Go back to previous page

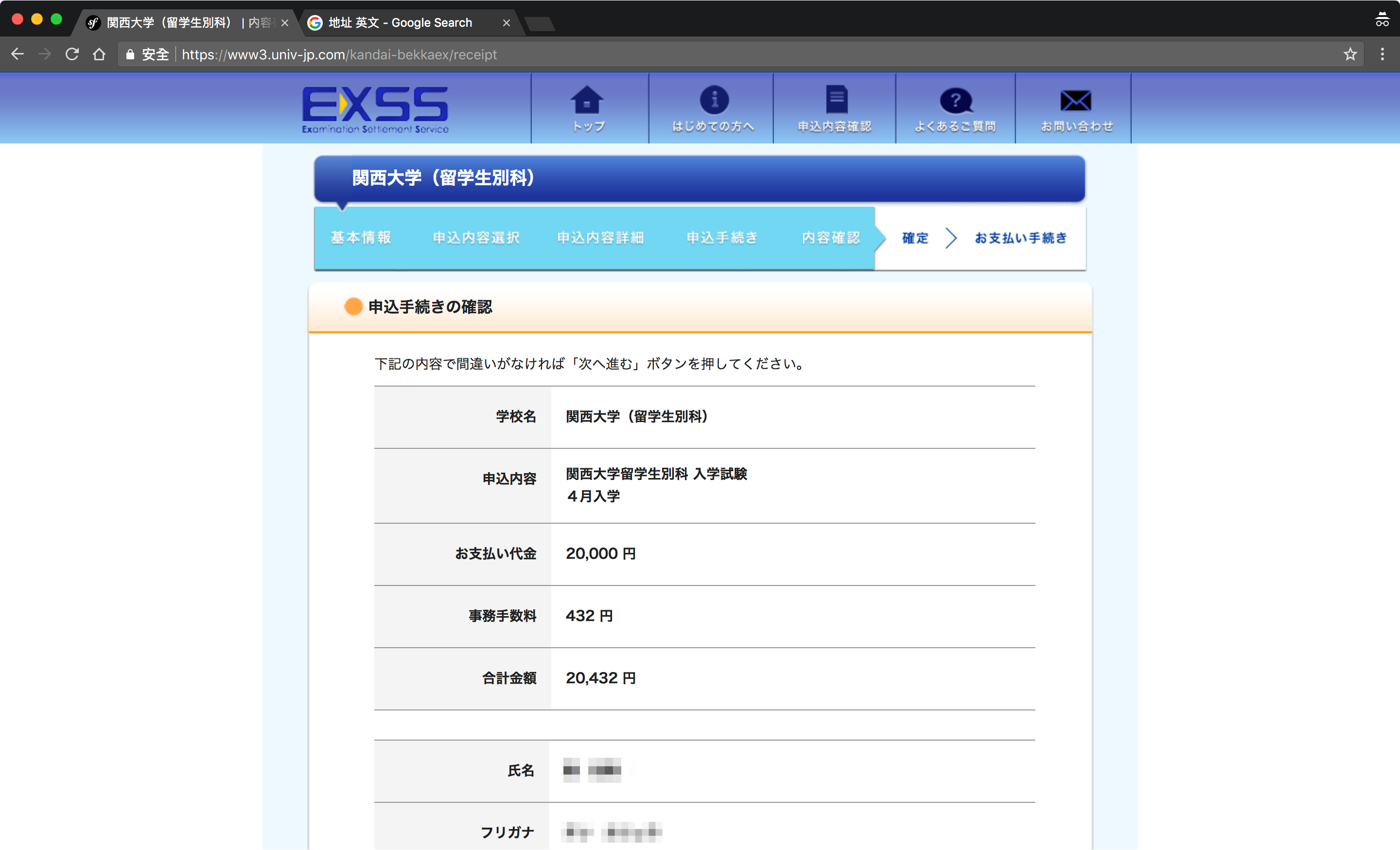(x=17, y=54)
